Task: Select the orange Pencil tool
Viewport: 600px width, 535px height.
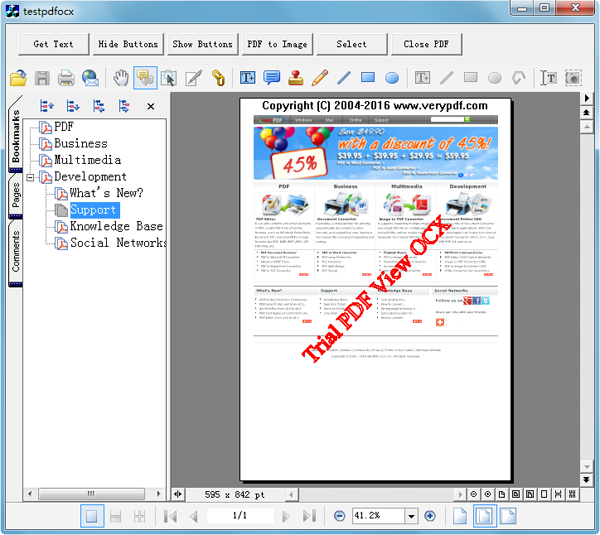Action: (x=320, y=78)
